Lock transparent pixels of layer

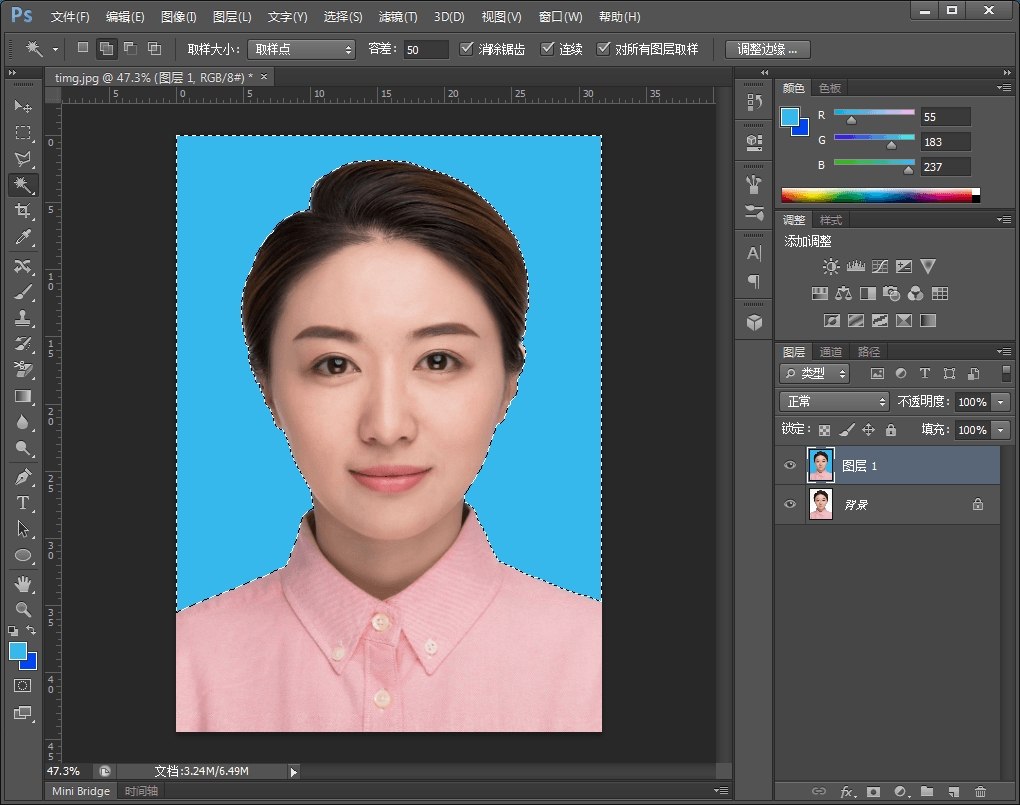824,430
